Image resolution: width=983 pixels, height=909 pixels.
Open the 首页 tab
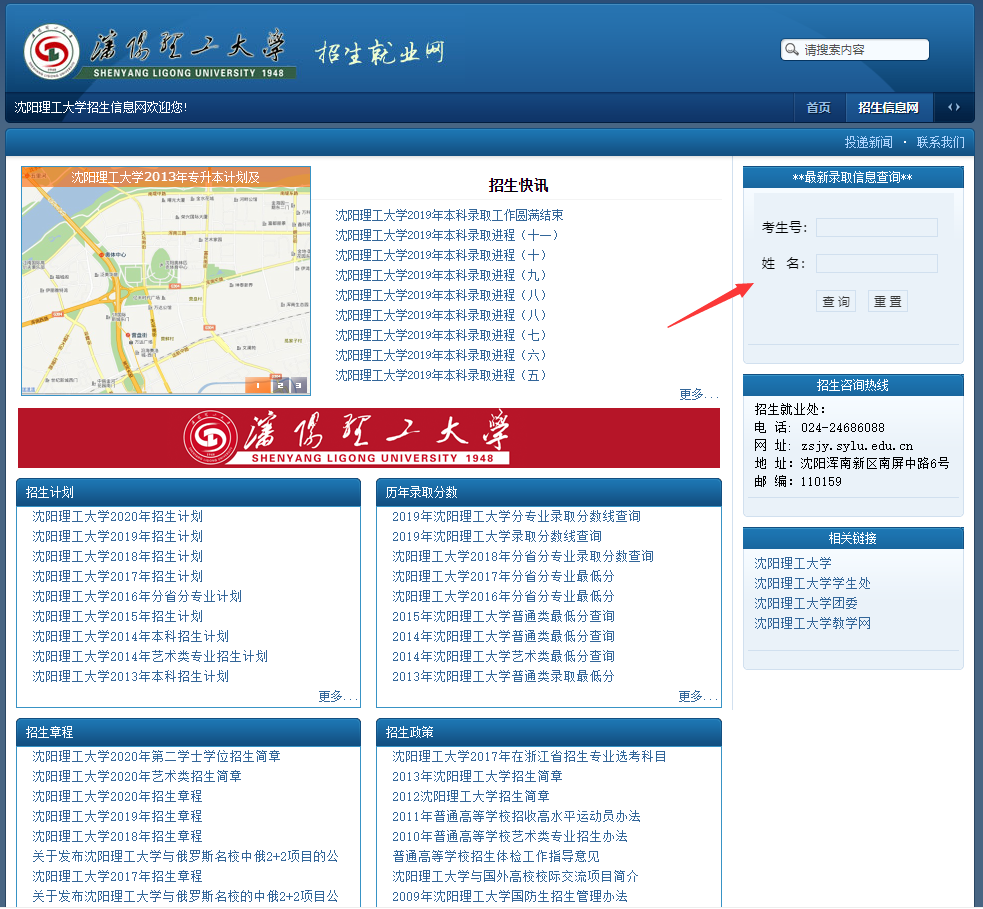pyautogui.click(x=818, y=107)
